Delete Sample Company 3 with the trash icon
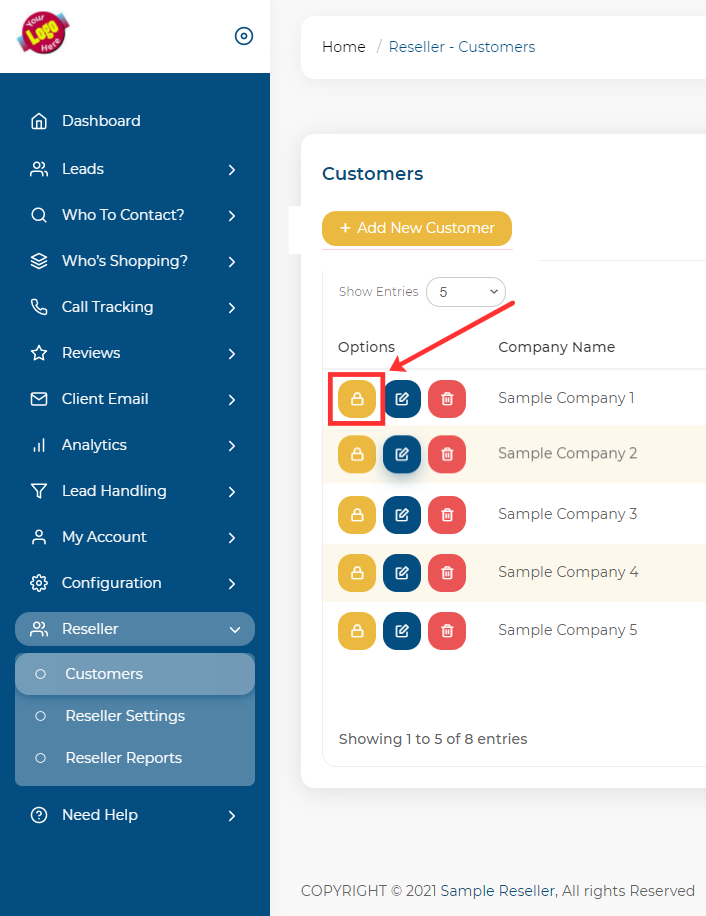706x916 pixels. coord(447,515)
